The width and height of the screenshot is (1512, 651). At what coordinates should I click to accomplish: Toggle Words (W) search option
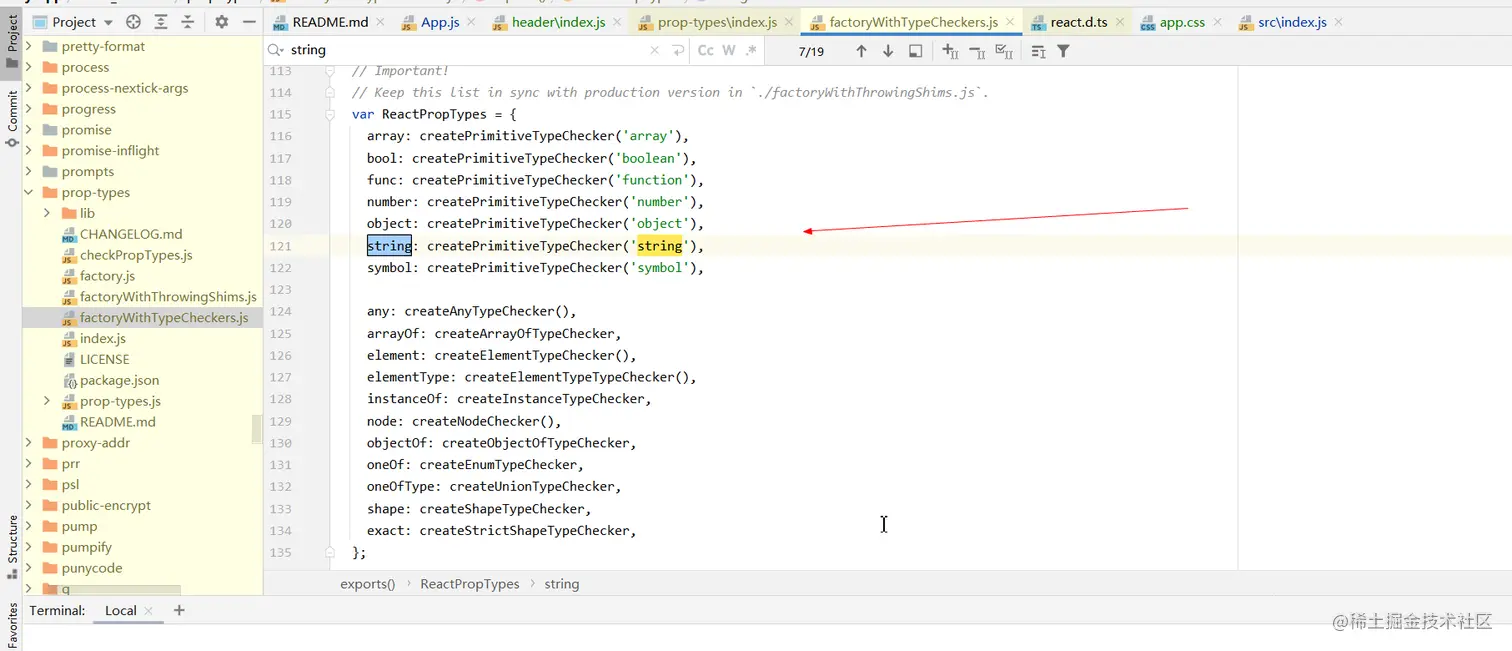point(729,50)
